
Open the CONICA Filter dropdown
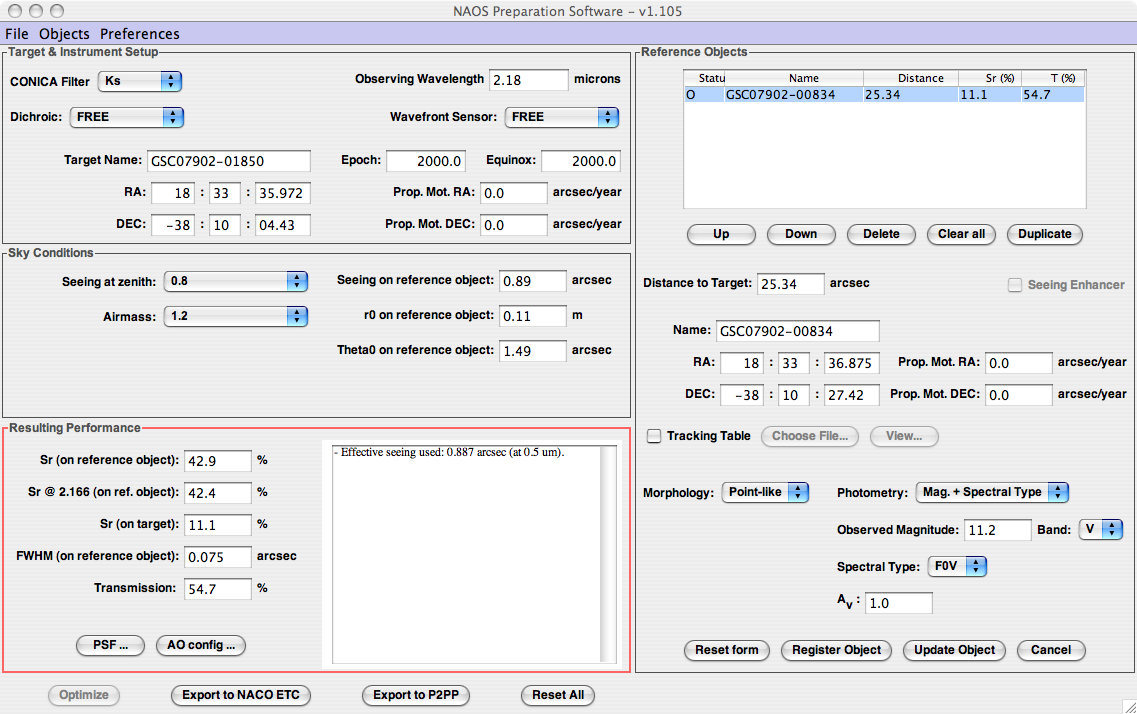139,81
